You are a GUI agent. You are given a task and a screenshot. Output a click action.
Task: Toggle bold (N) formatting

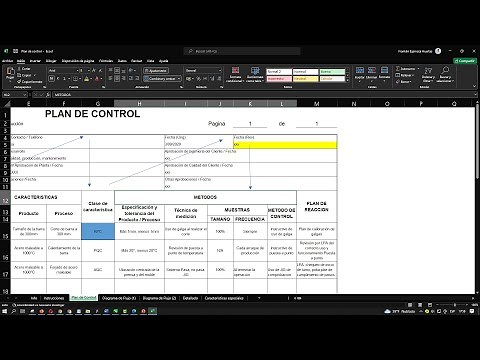click(51, 79)
